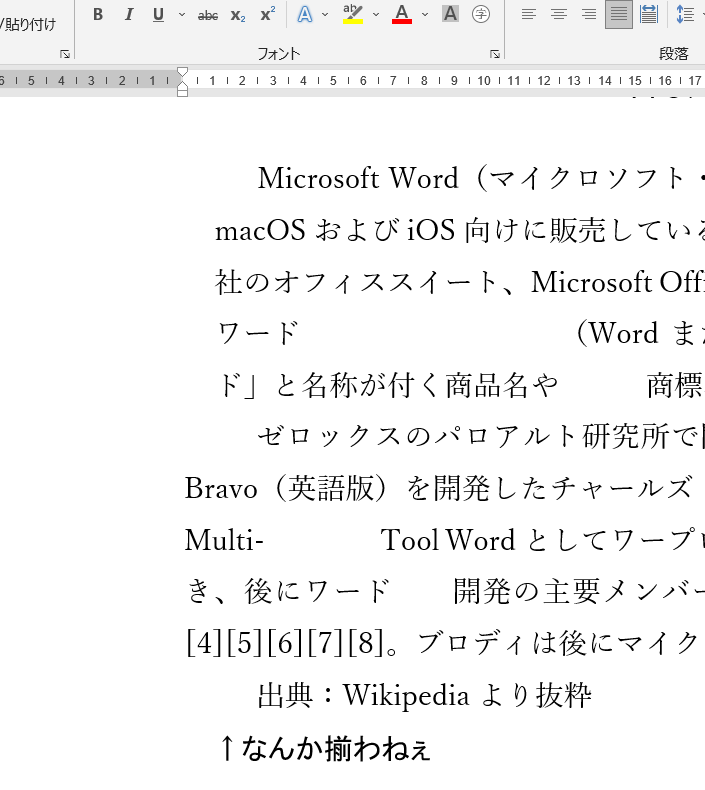Screen dimensions: 705x790
Task: Apply character shading
Action: pos(450,14)
